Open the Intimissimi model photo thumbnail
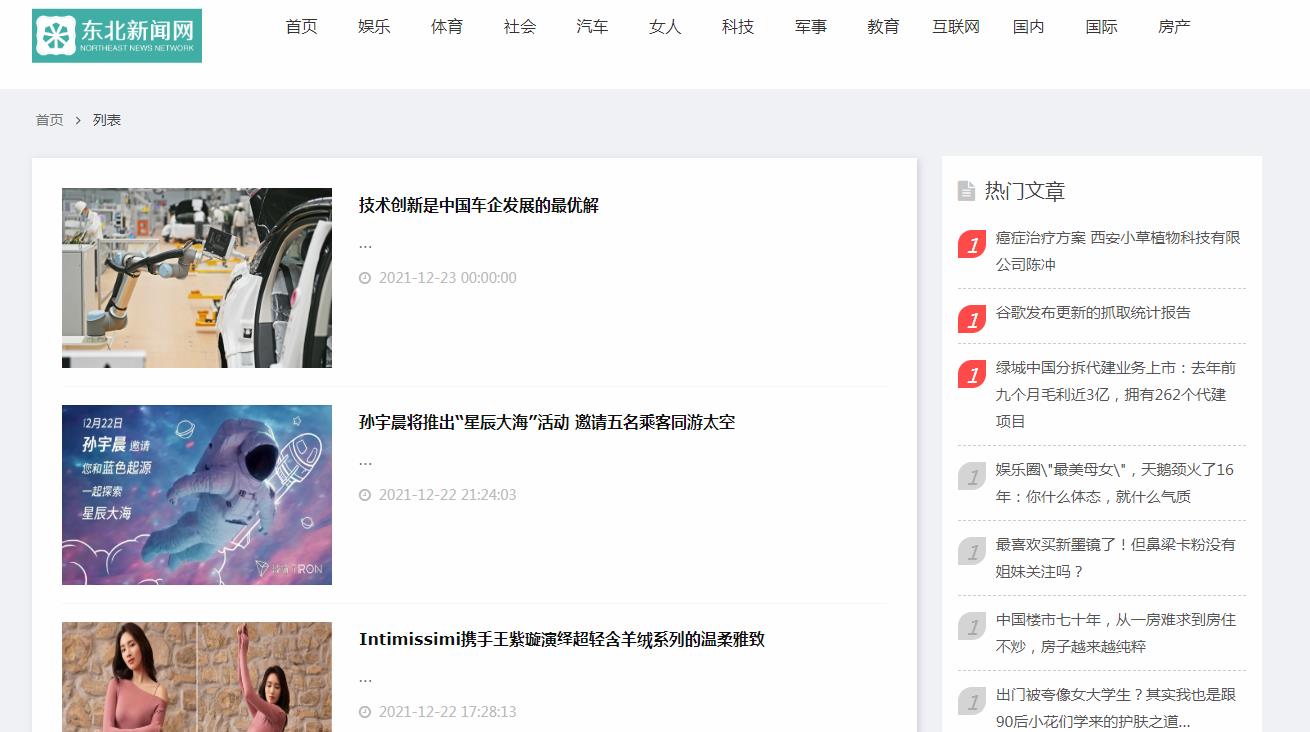Image resolution: width=1310 pixels, height=732 pixels. coord(197,677)
